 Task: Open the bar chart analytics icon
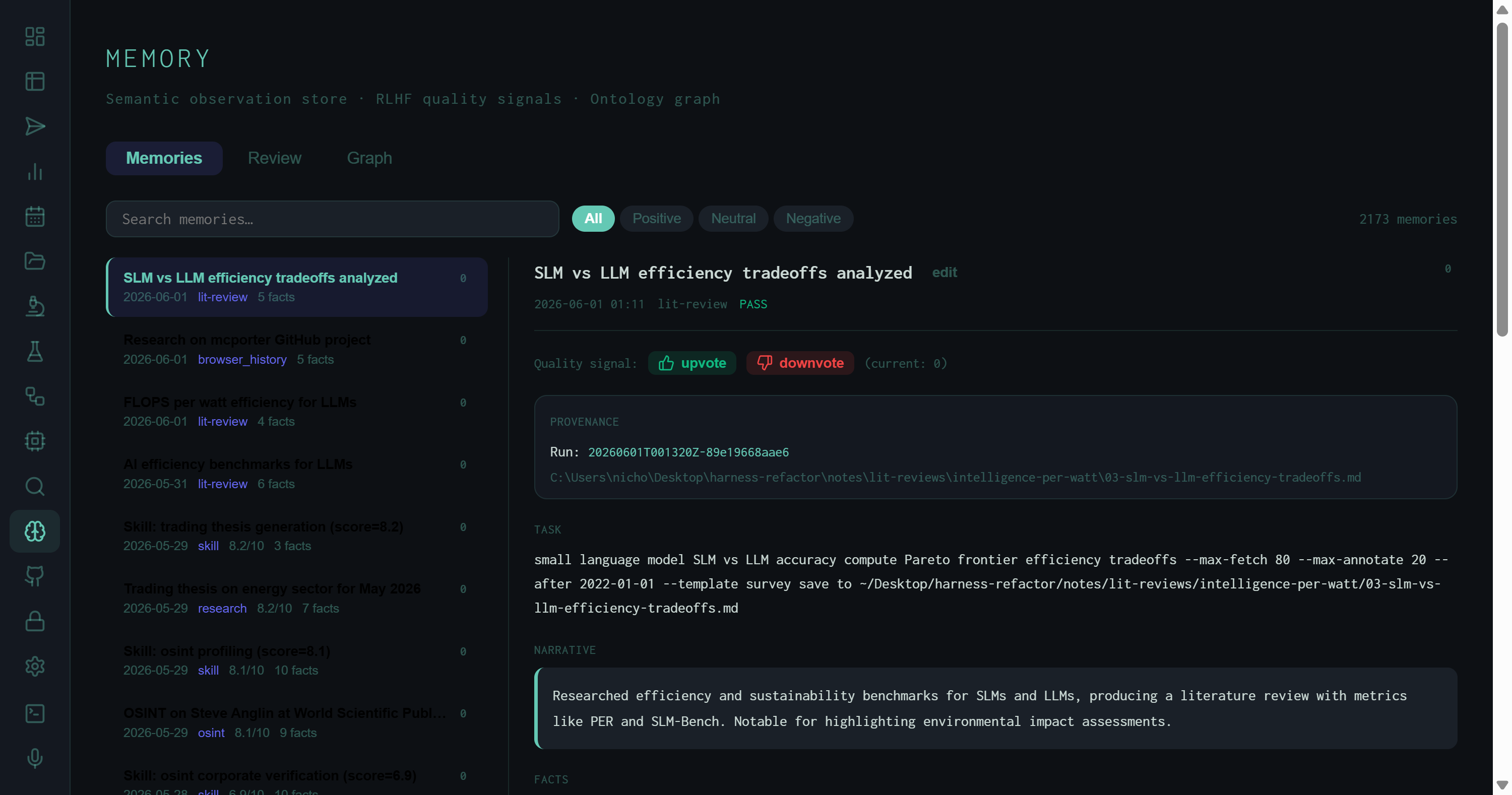tap(35, 171)
